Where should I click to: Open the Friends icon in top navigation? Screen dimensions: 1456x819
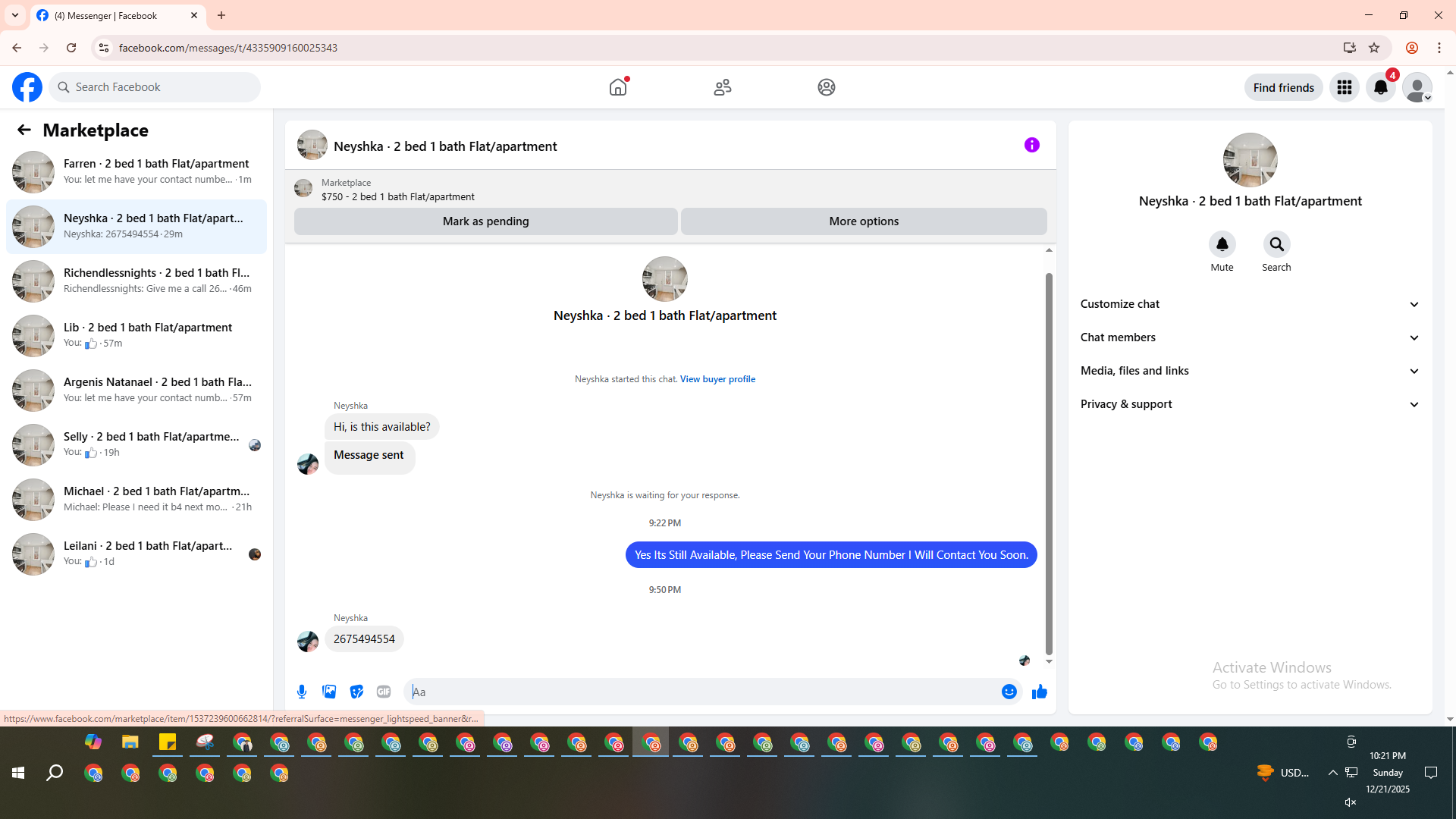[x=723, y=87]
